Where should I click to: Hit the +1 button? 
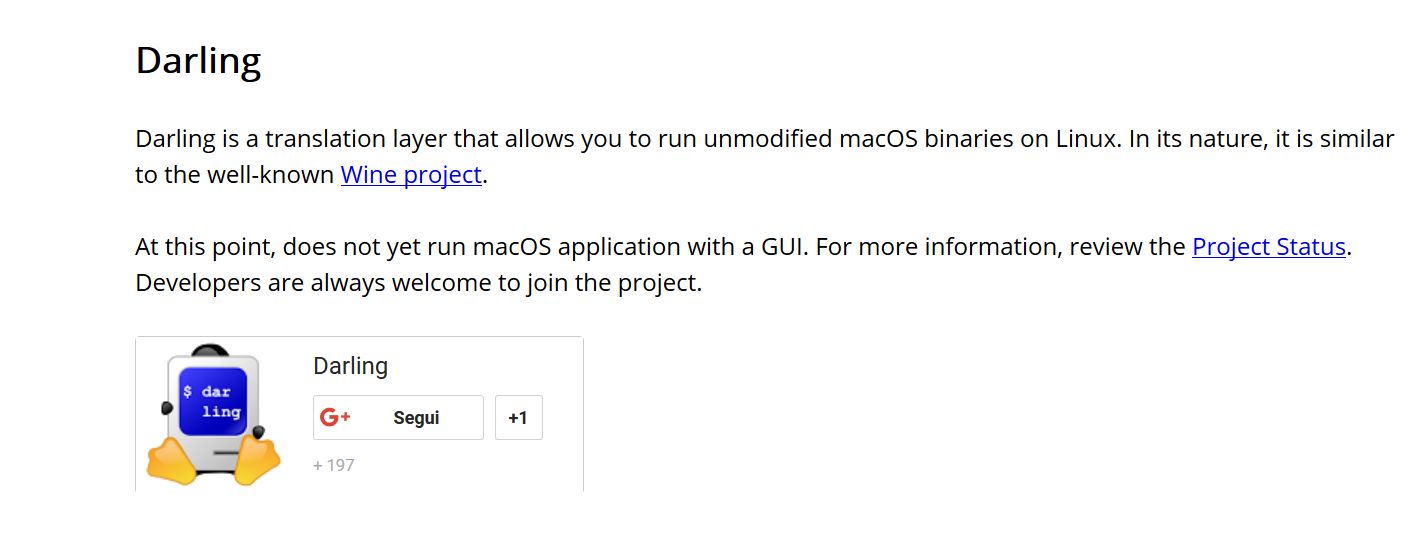pyautogui.click(x=518, y=418)
